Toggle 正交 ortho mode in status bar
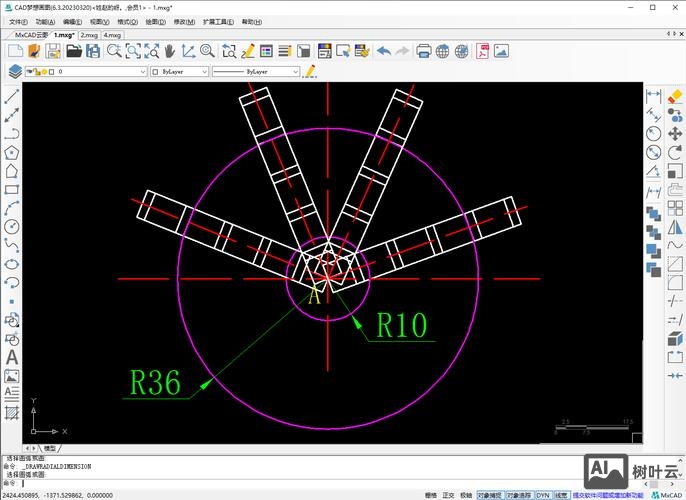 click(448, 494)
